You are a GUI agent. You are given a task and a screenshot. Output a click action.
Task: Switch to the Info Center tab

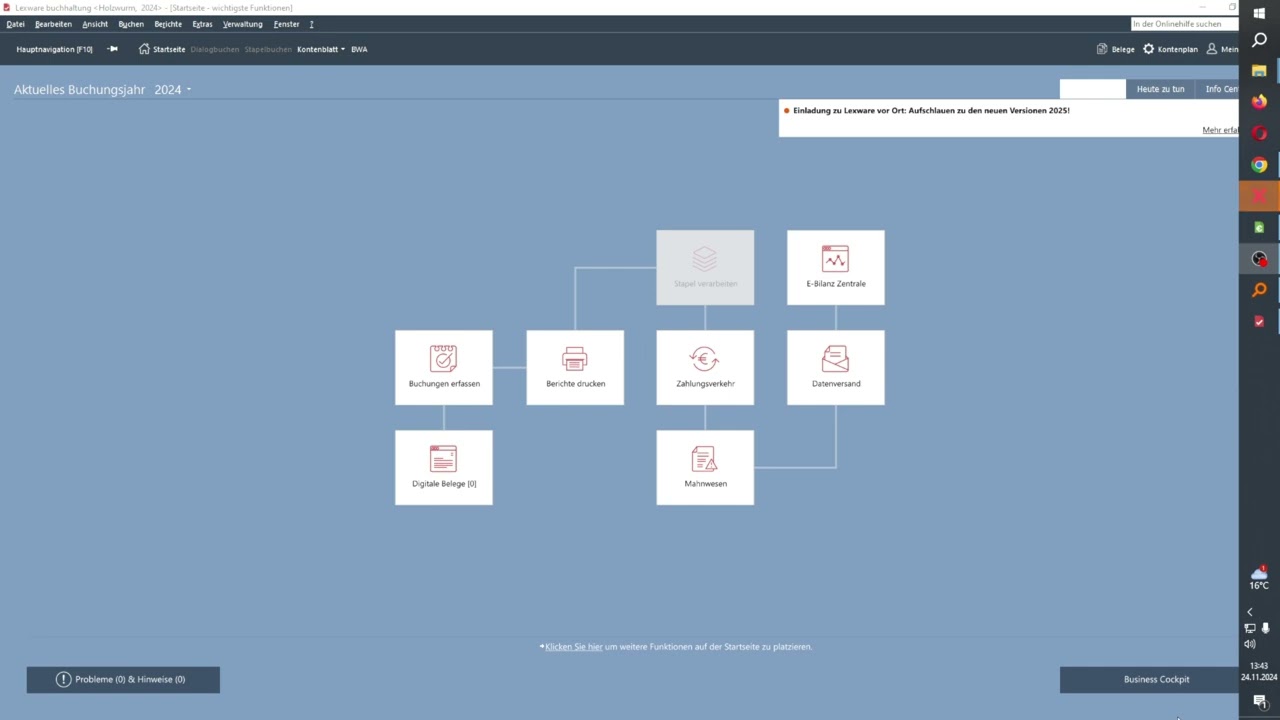pos(1218,89)
